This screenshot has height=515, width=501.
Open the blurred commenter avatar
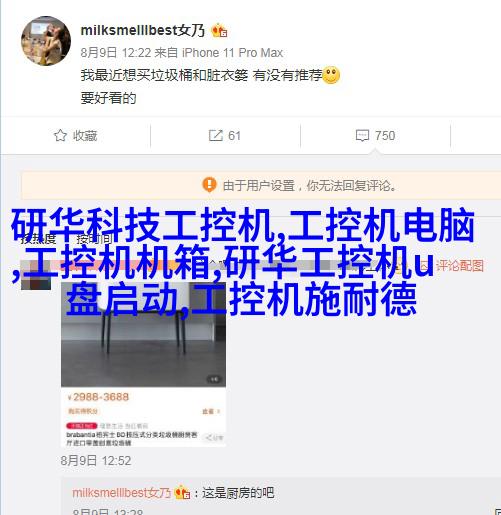click(x=36, y=274)
